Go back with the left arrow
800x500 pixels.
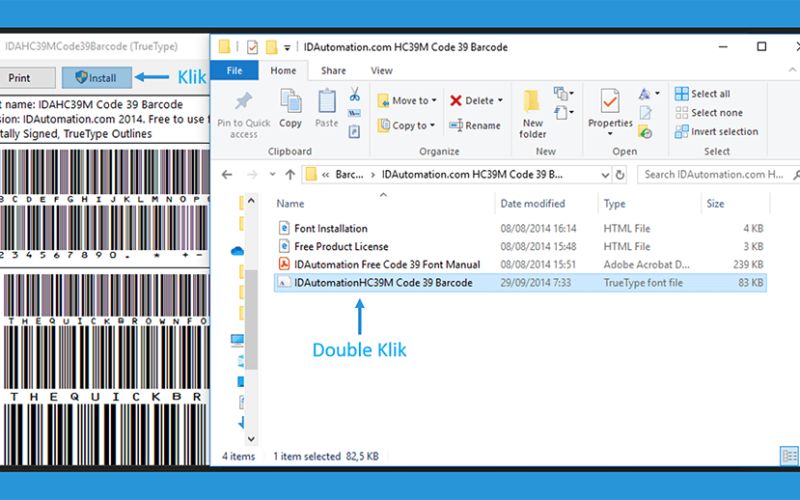pyautogui.click(x=227, y=174)
